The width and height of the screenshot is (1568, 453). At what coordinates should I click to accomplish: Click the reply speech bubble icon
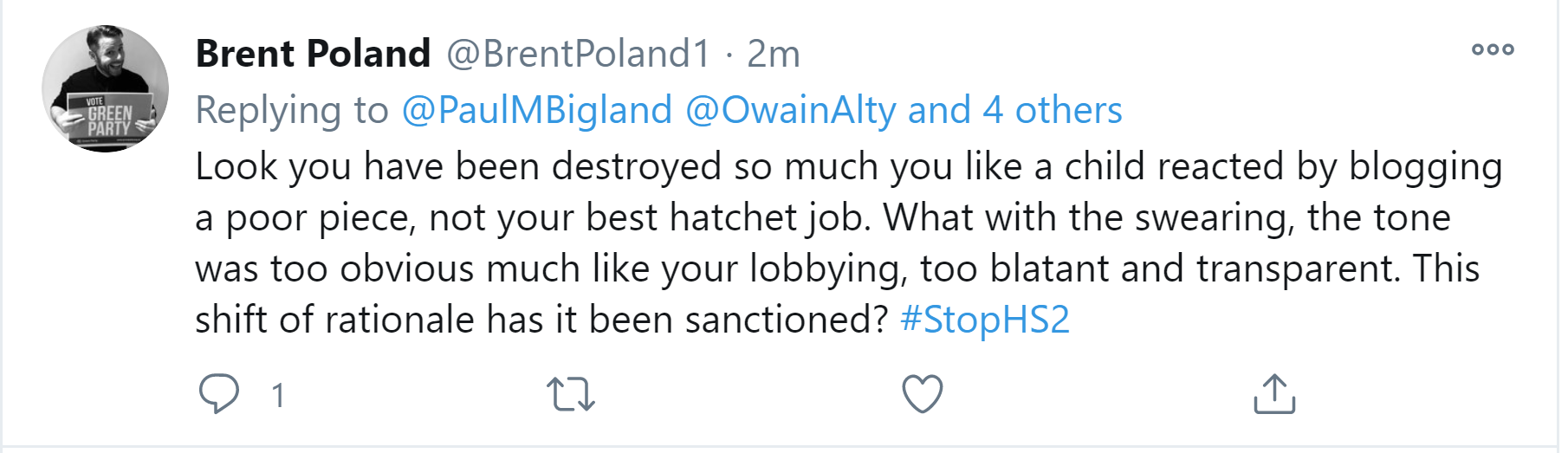click(218, 394)
